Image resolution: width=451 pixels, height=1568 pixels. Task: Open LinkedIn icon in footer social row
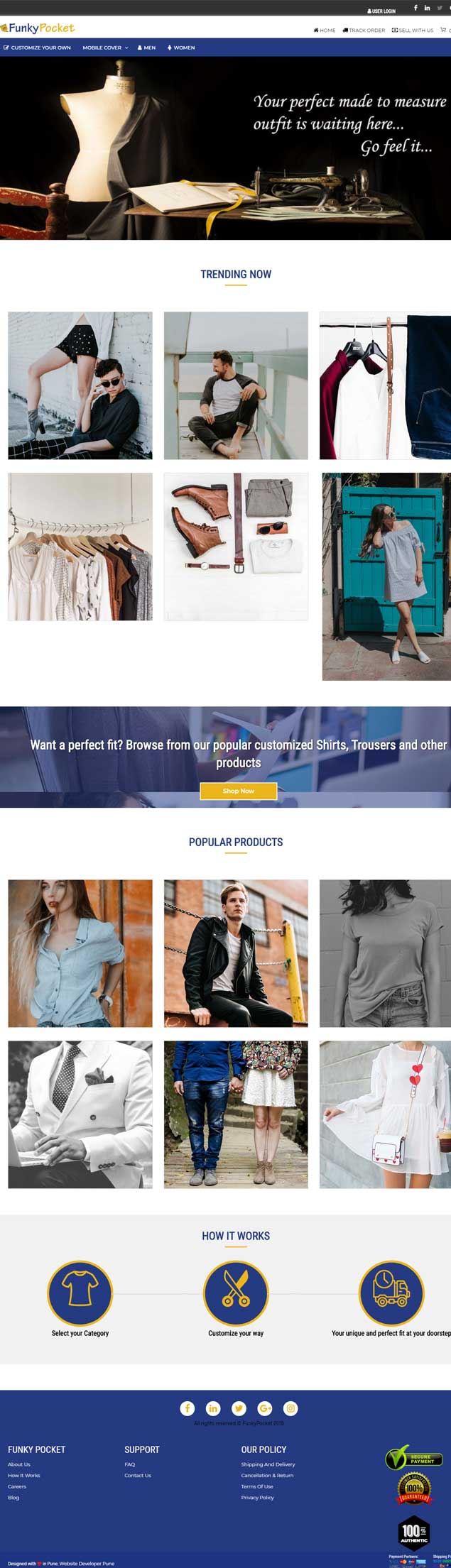[x=213, y=1408]
